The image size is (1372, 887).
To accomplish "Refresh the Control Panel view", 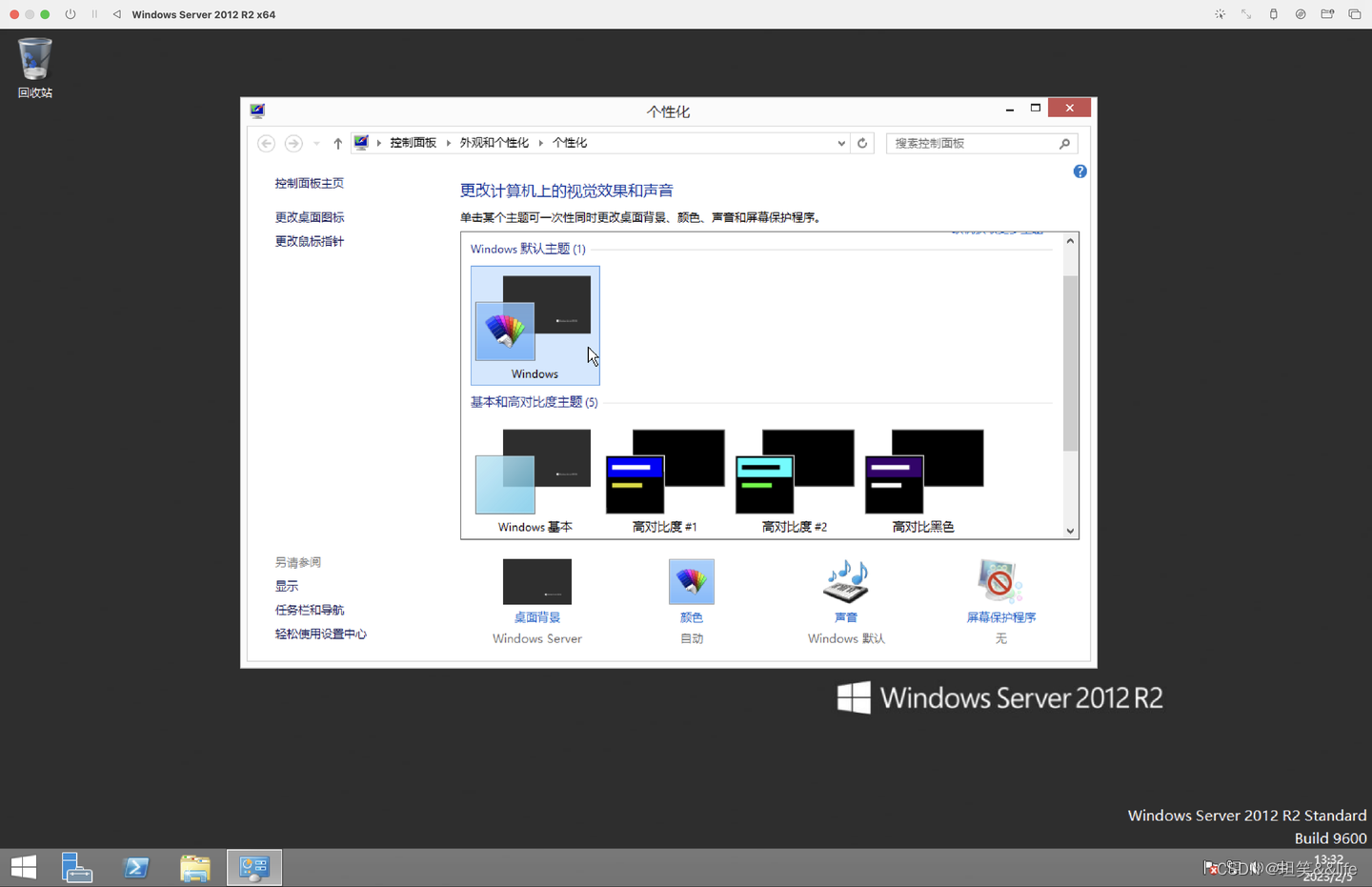I will 862,143.
